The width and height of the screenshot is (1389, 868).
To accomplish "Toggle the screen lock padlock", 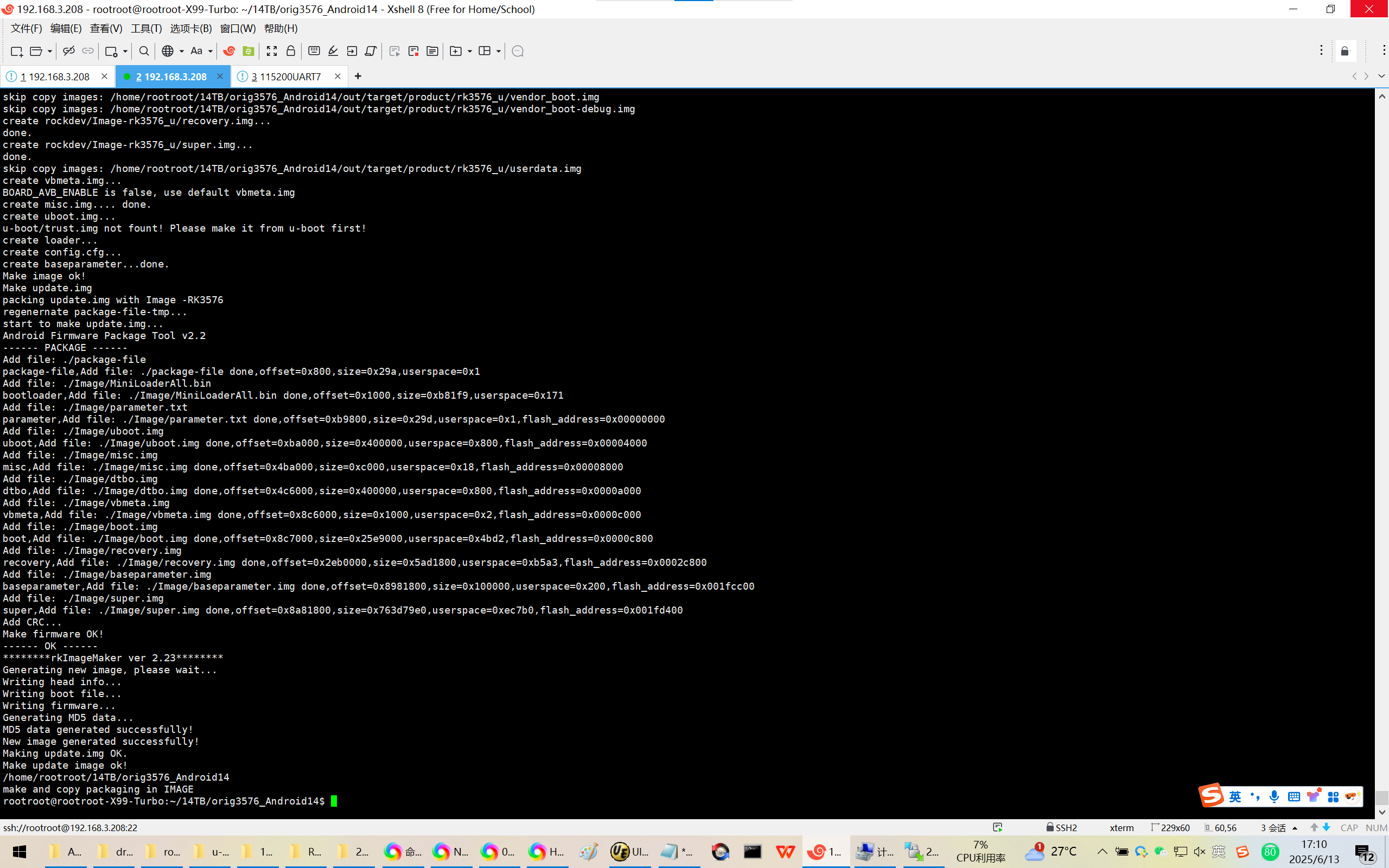I will [x=290, y=51].
